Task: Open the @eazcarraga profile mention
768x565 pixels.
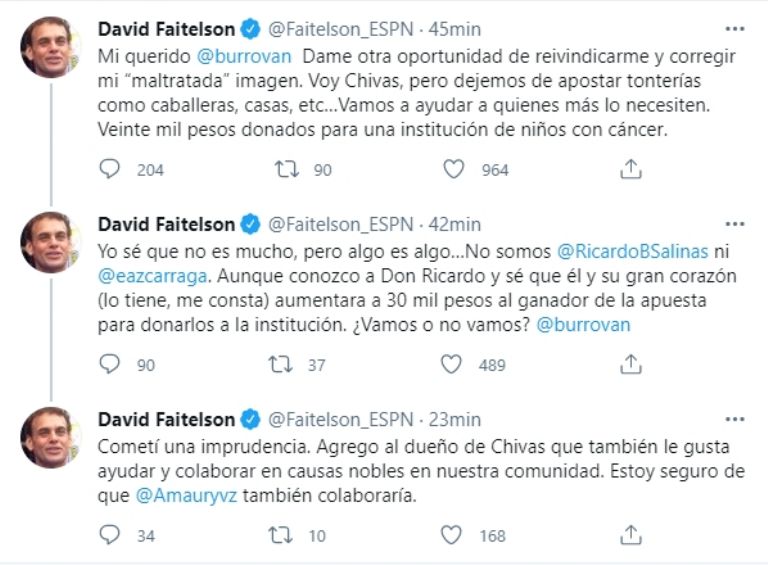Action: click(149, 272)
